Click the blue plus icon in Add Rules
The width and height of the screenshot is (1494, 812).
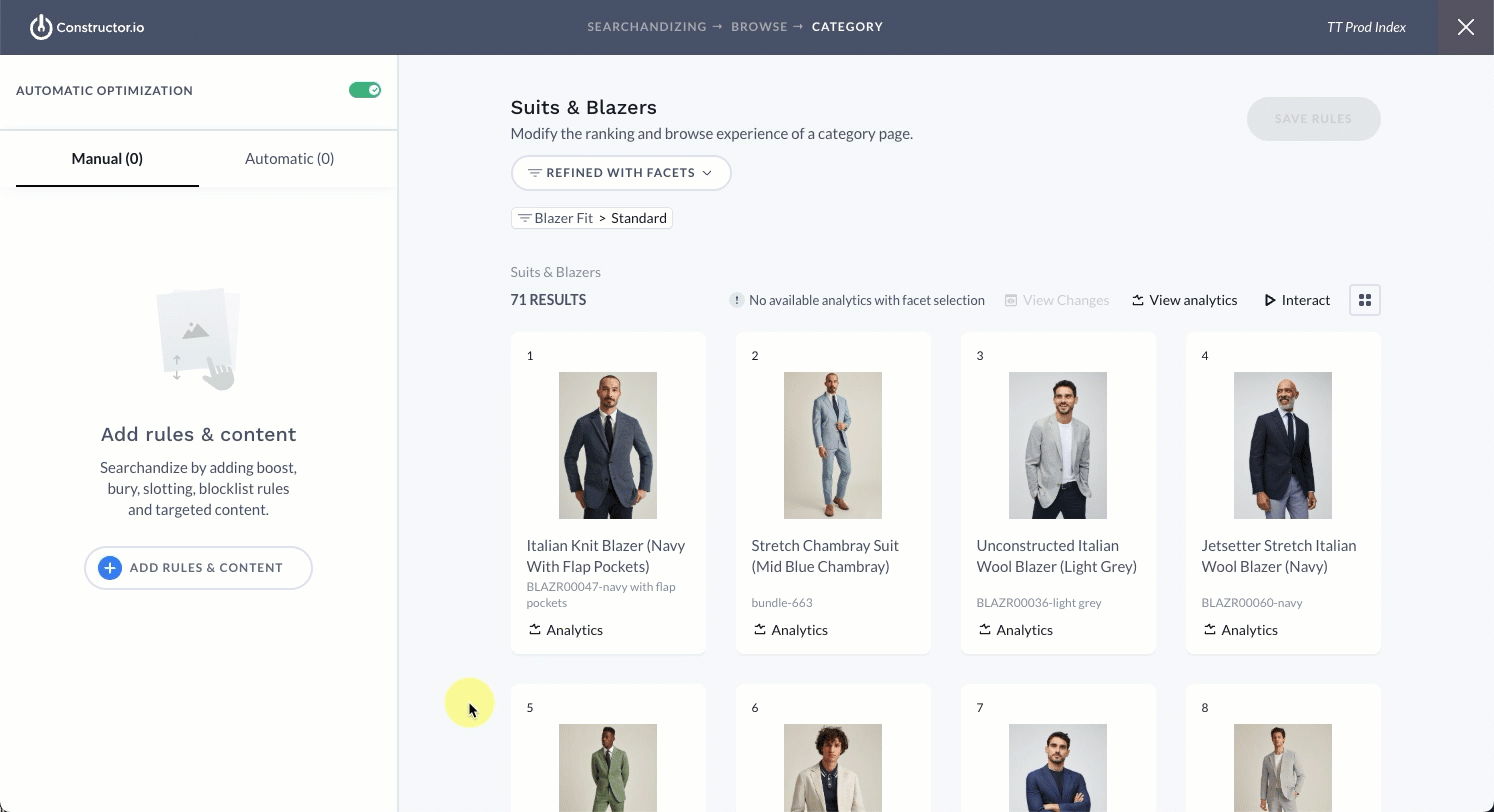110,568
